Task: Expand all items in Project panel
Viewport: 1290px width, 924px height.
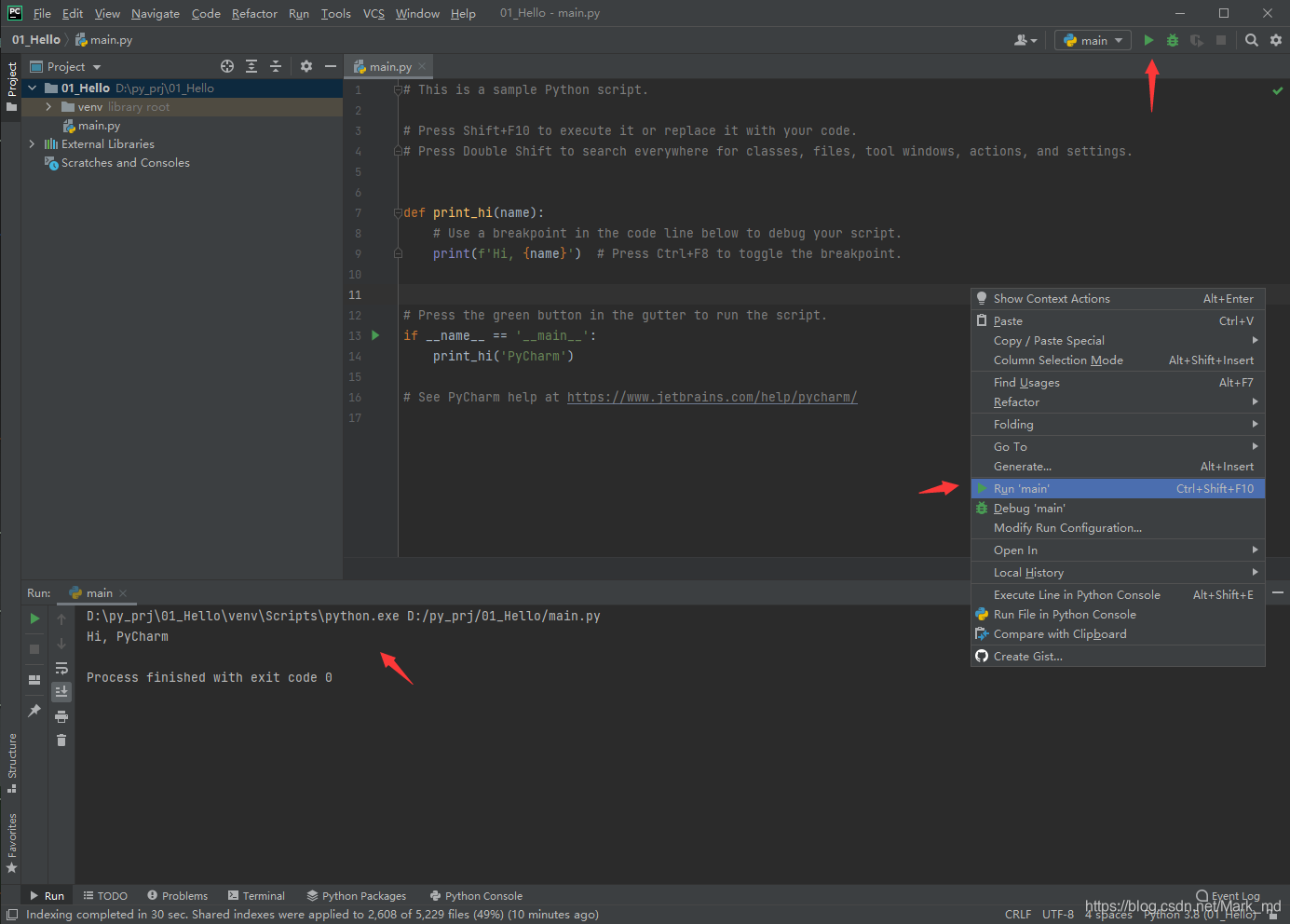Action: pyautogui.click(x=251, y=66)
